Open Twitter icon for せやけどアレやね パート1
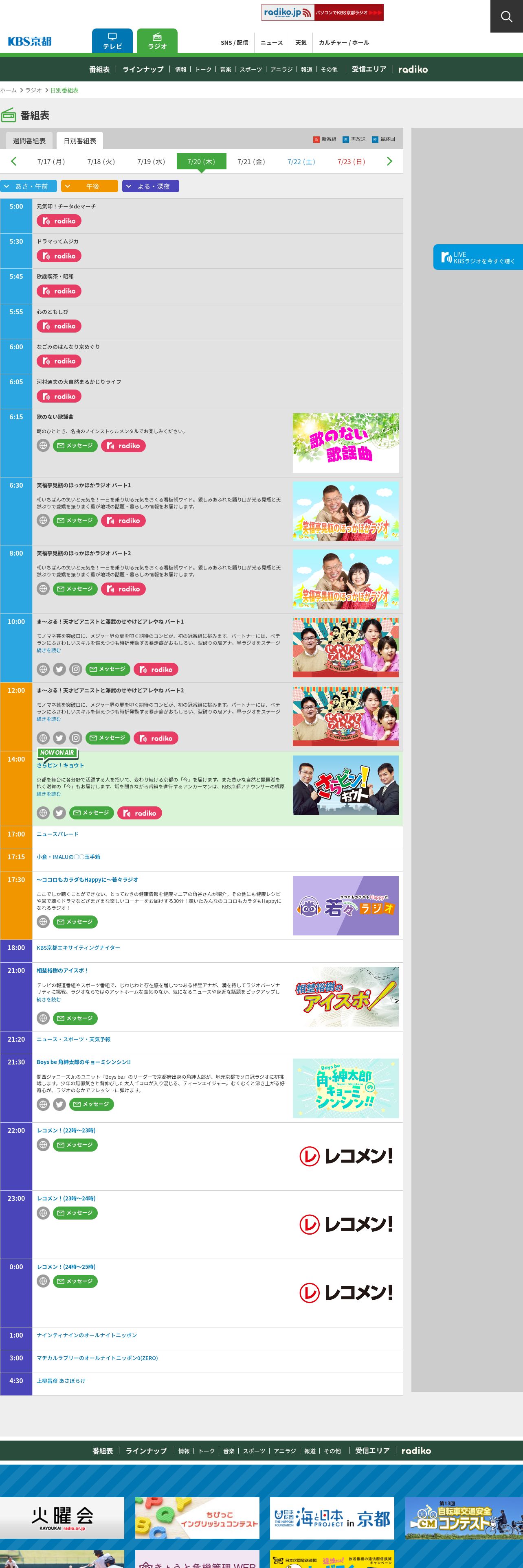523x1568 pixels. 59,670
